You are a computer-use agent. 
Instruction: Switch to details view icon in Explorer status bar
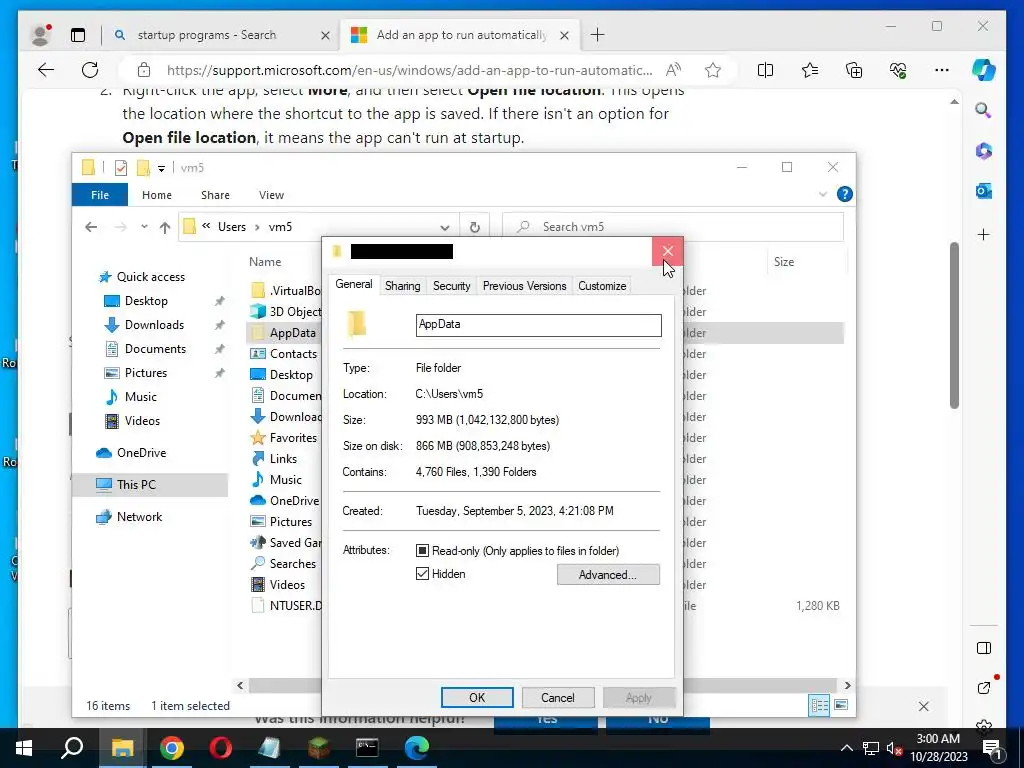pos(819,705)
